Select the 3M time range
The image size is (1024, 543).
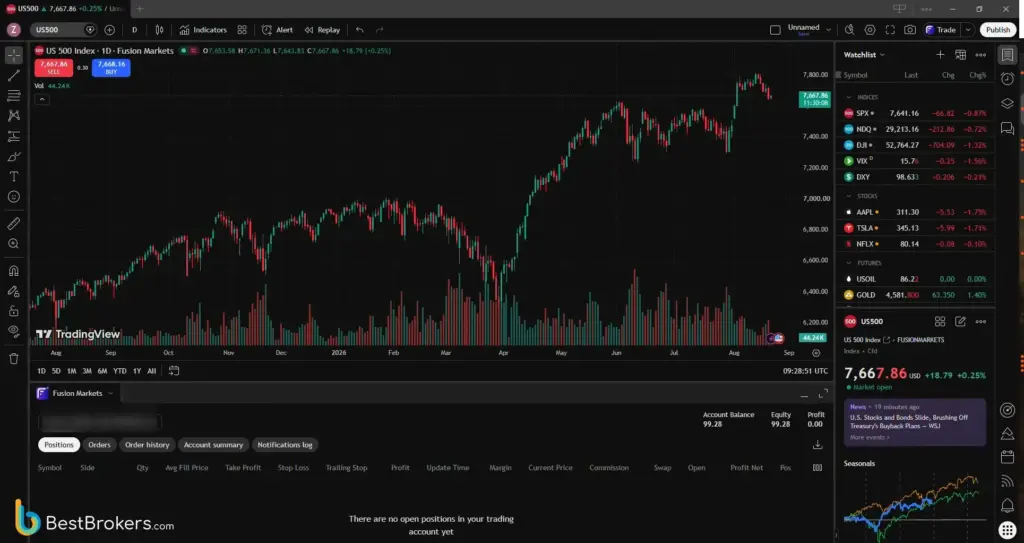tap(87, 371)
